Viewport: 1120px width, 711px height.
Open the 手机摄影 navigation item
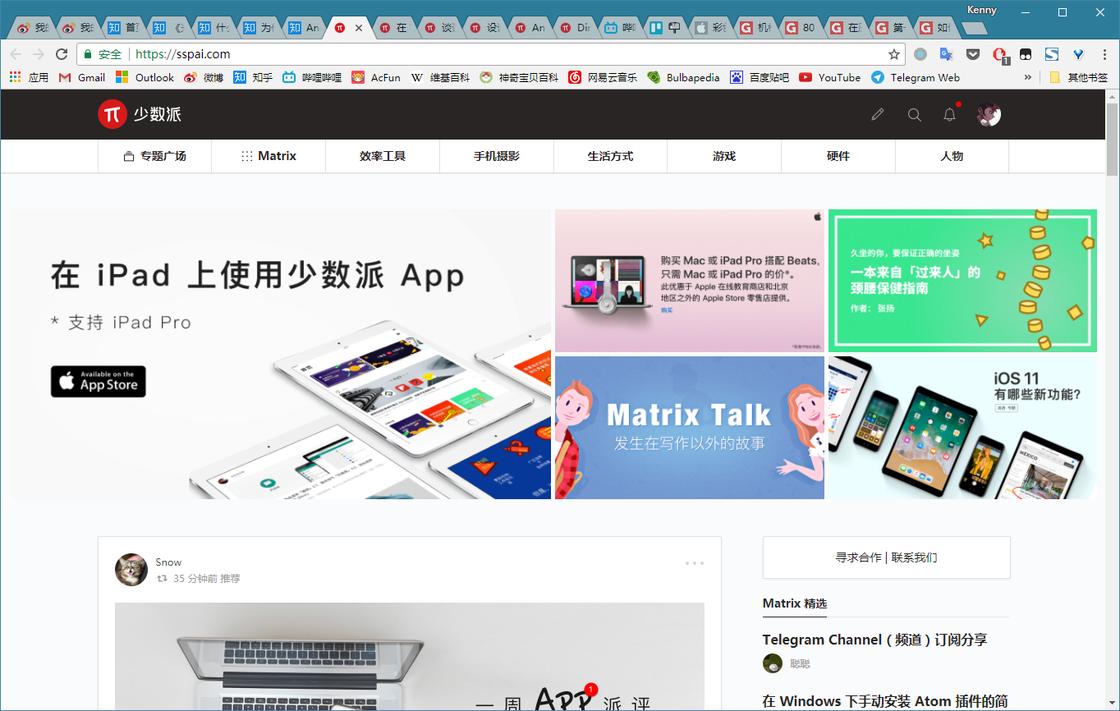coord(496,156)
